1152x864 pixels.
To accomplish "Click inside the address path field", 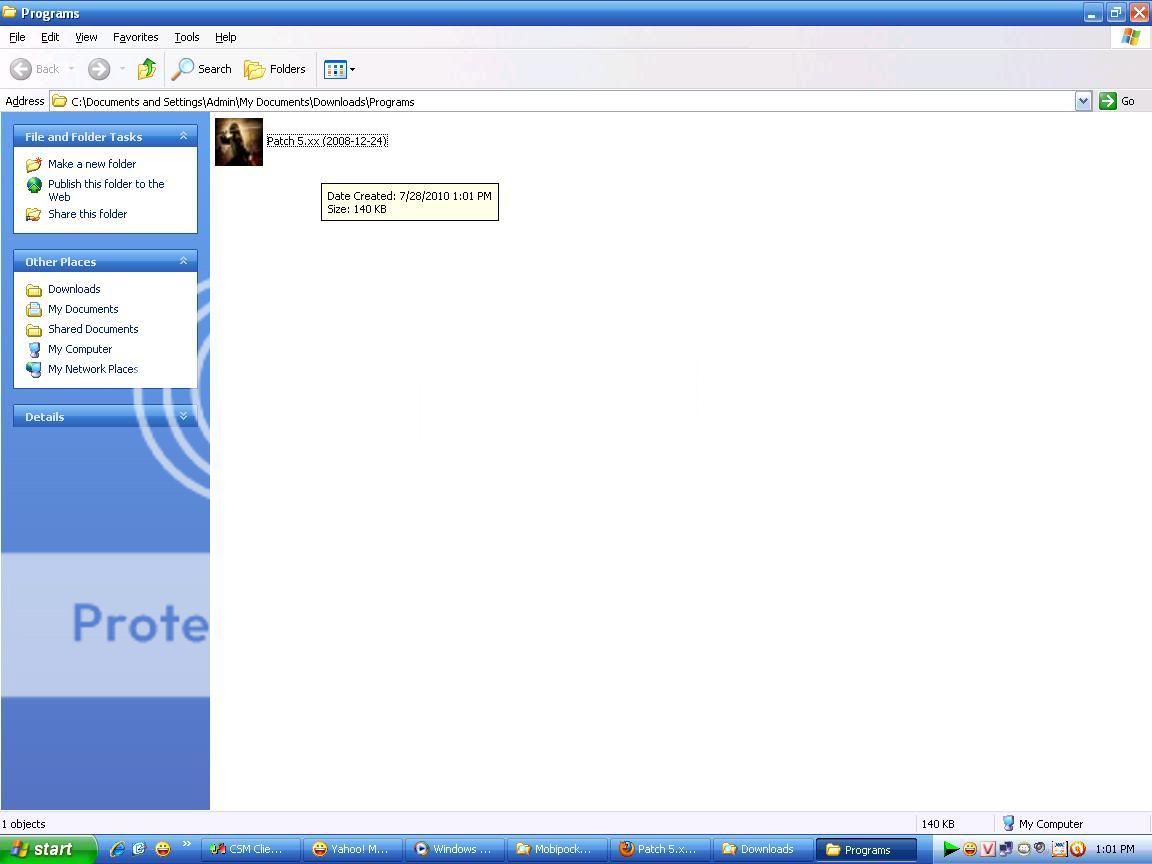I will pos(562,101).
